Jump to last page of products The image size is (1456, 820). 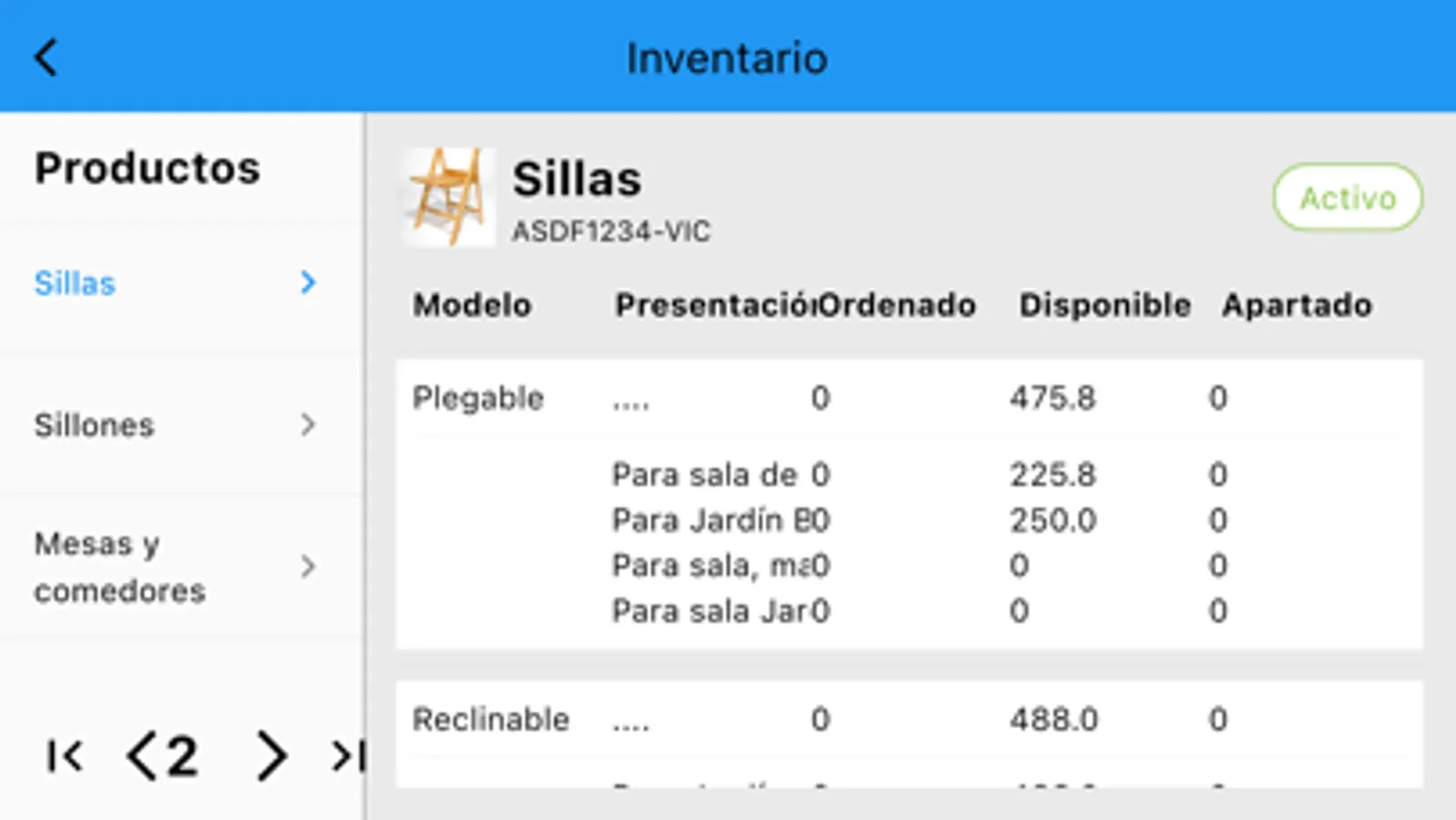pos(349,756)
